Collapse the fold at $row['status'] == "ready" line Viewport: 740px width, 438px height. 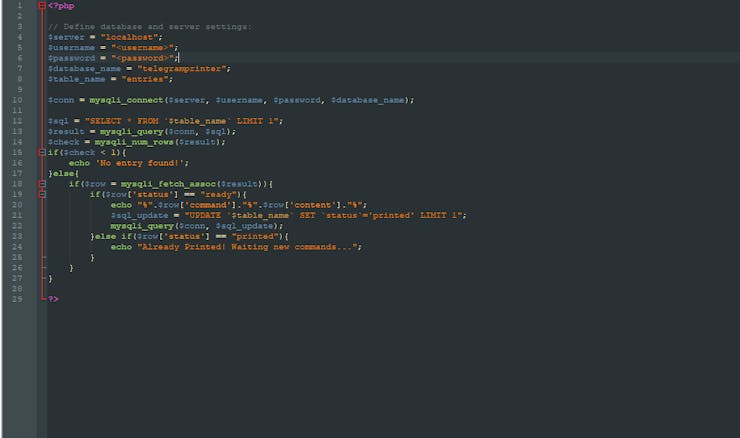(42, 194)
